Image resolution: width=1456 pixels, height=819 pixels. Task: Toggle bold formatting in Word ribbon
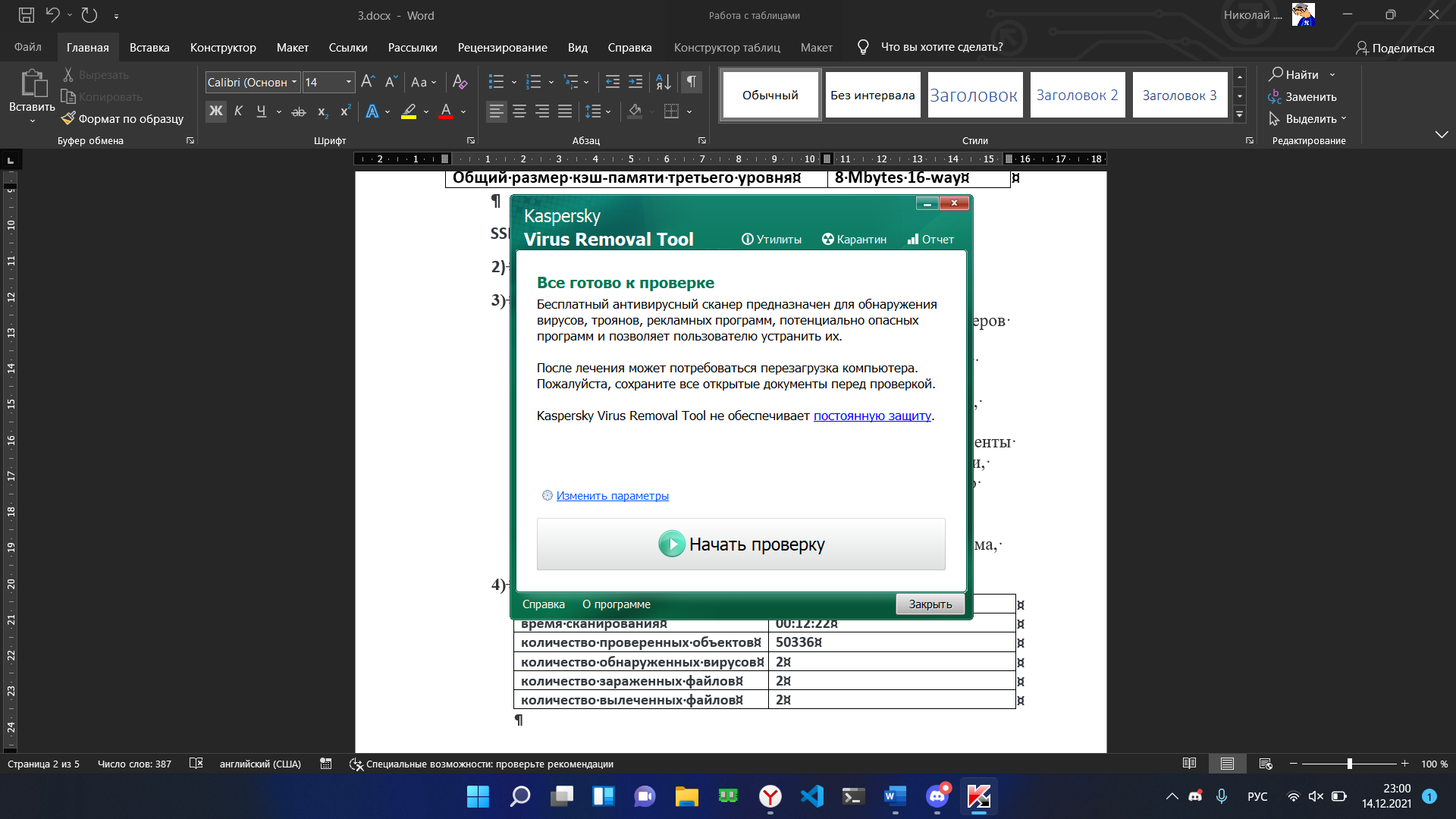click(x=216, y=111)
